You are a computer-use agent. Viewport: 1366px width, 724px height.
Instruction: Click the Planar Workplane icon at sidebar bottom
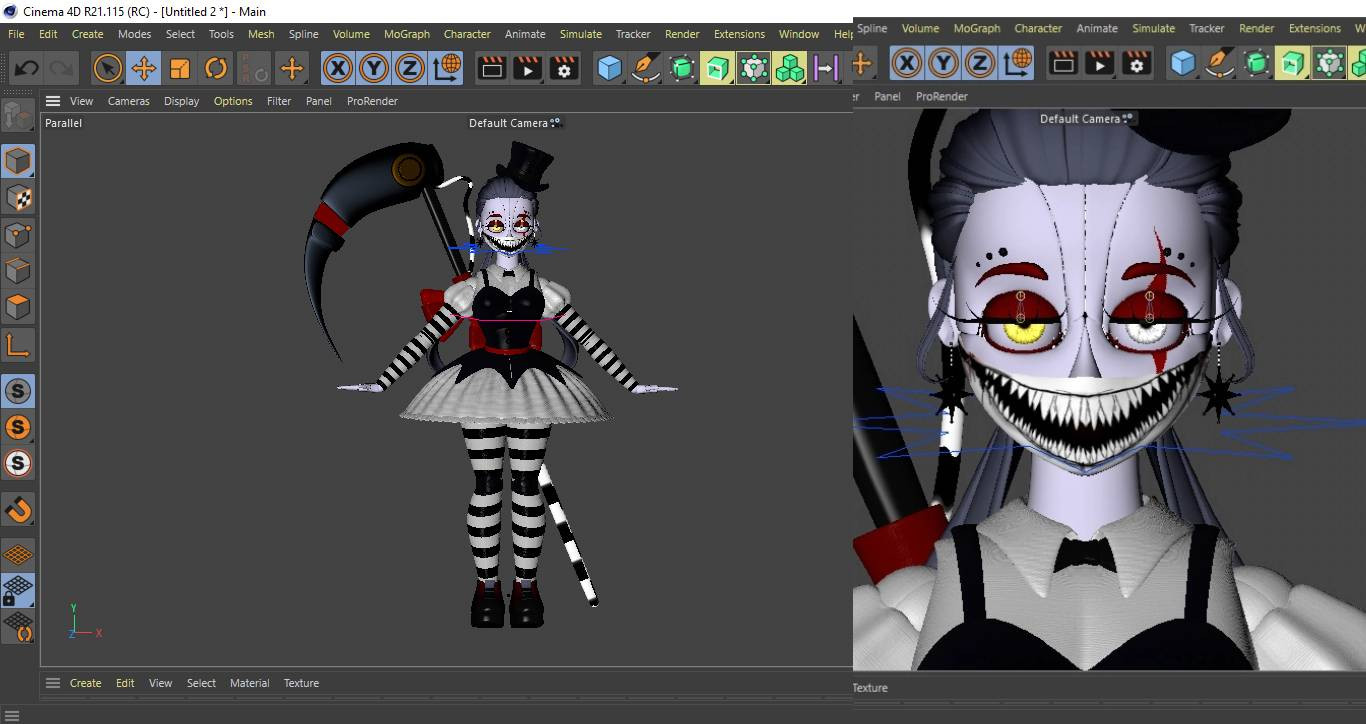click(x=18, y=626)
